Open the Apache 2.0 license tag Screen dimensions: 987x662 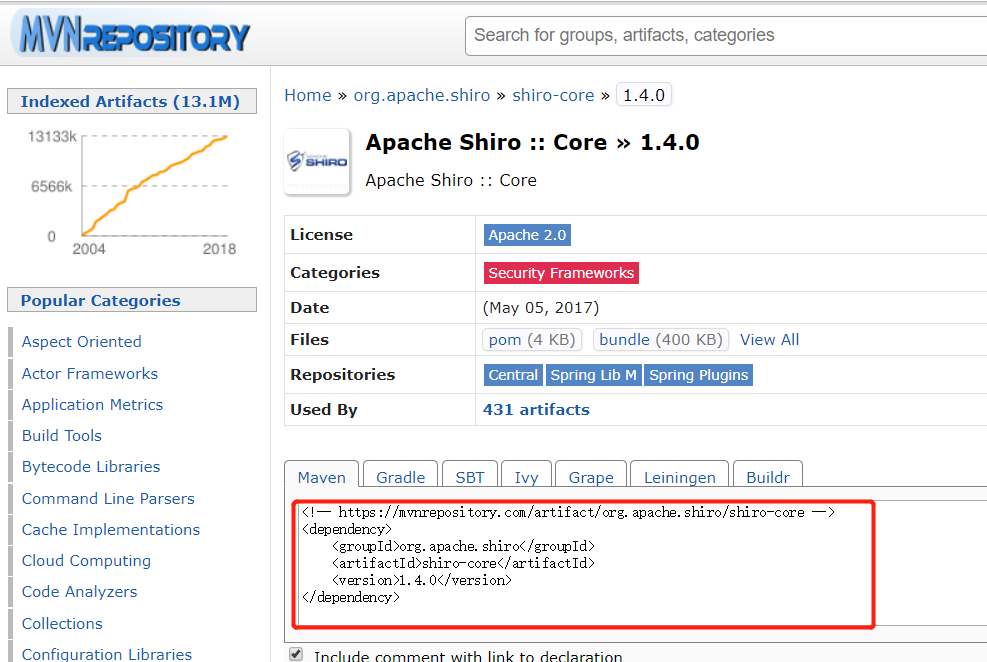[527, 235]
